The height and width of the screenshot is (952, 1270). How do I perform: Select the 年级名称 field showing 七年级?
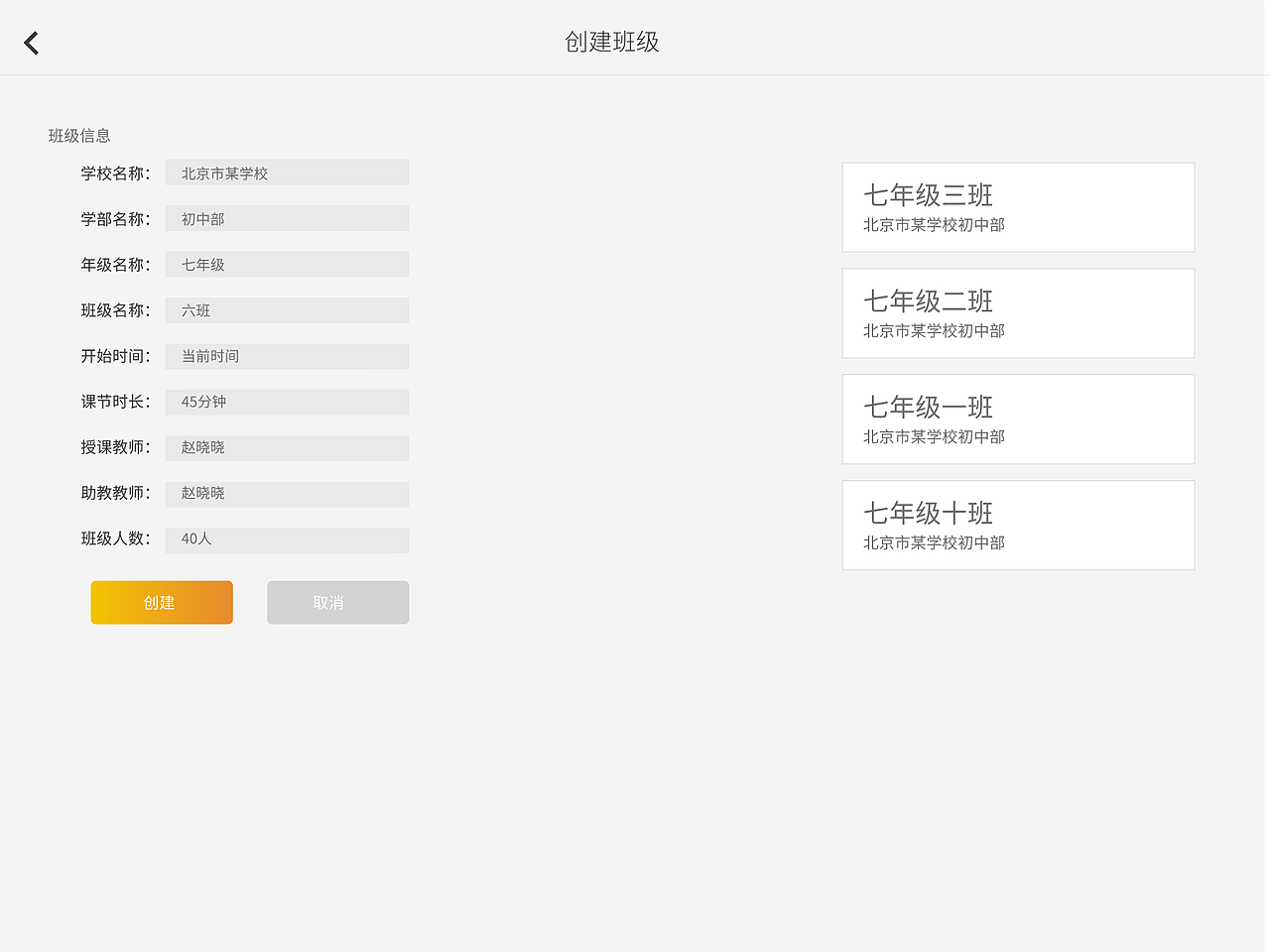tap(287, 264)
